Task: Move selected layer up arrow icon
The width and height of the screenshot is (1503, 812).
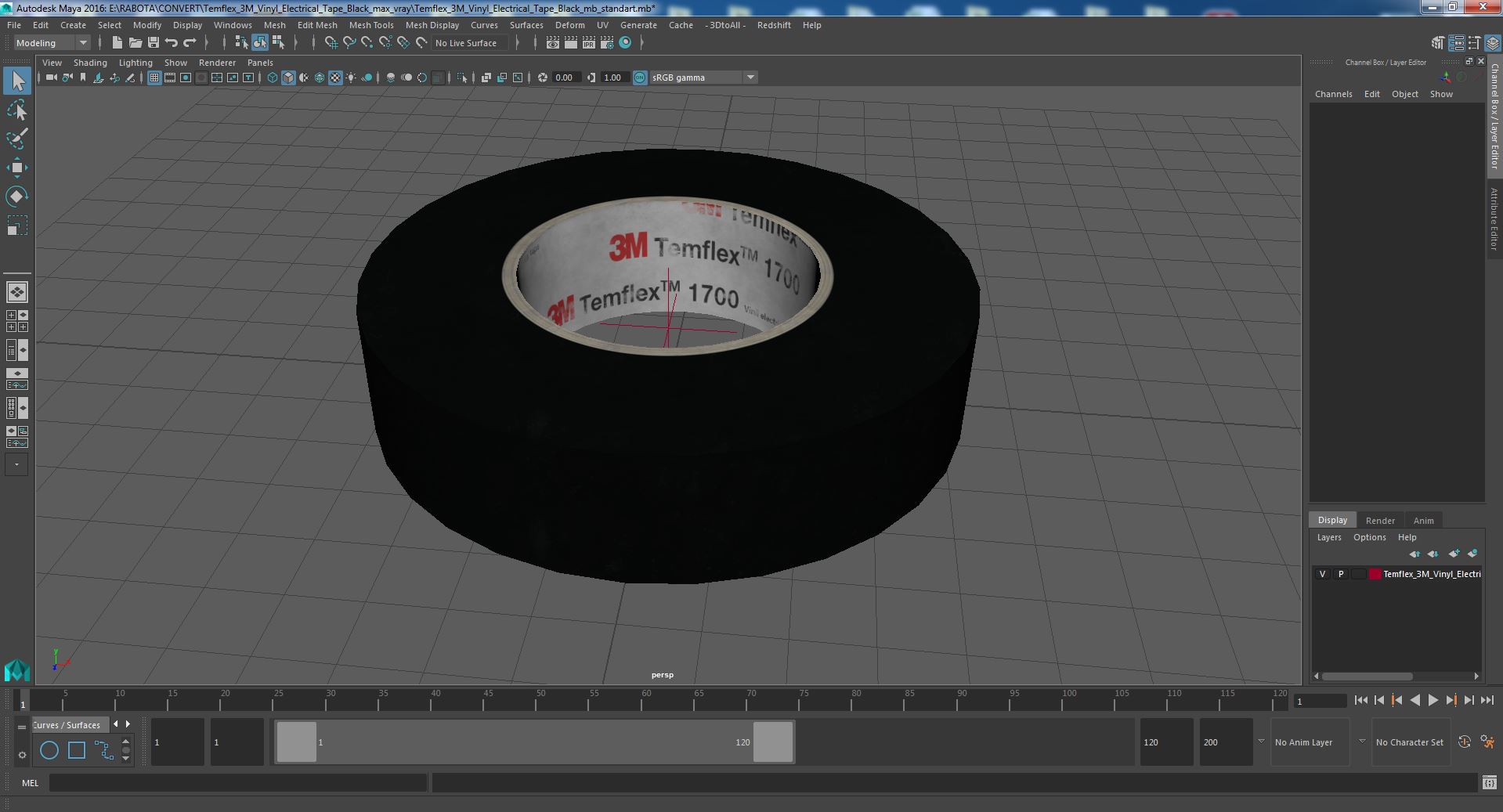Action: pyautogui.click(x=1414, y=554)
